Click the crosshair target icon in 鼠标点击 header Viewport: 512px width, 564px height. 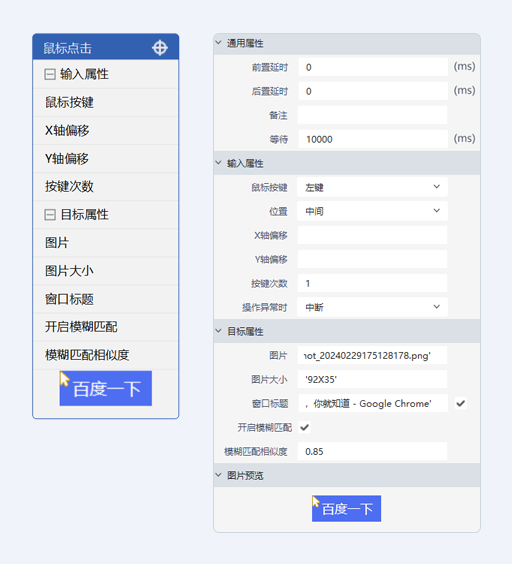click(160, 47)
